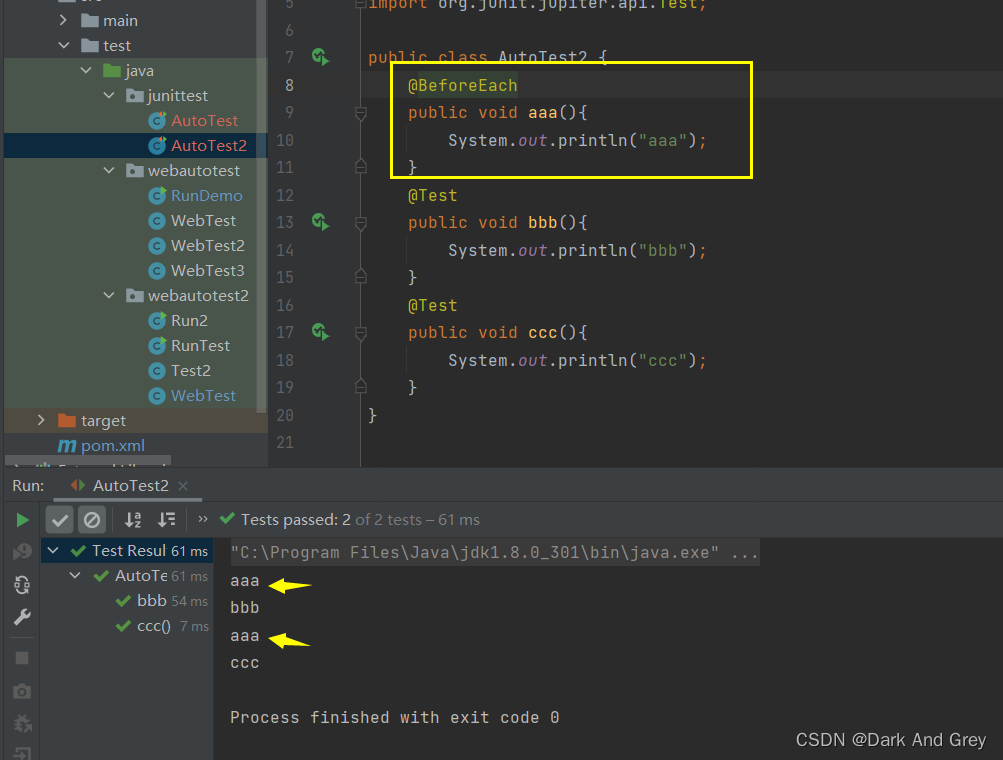This screenshot has width=1003, height=760.
Task: Select RunDemo class file
Action: coord(207,195)
